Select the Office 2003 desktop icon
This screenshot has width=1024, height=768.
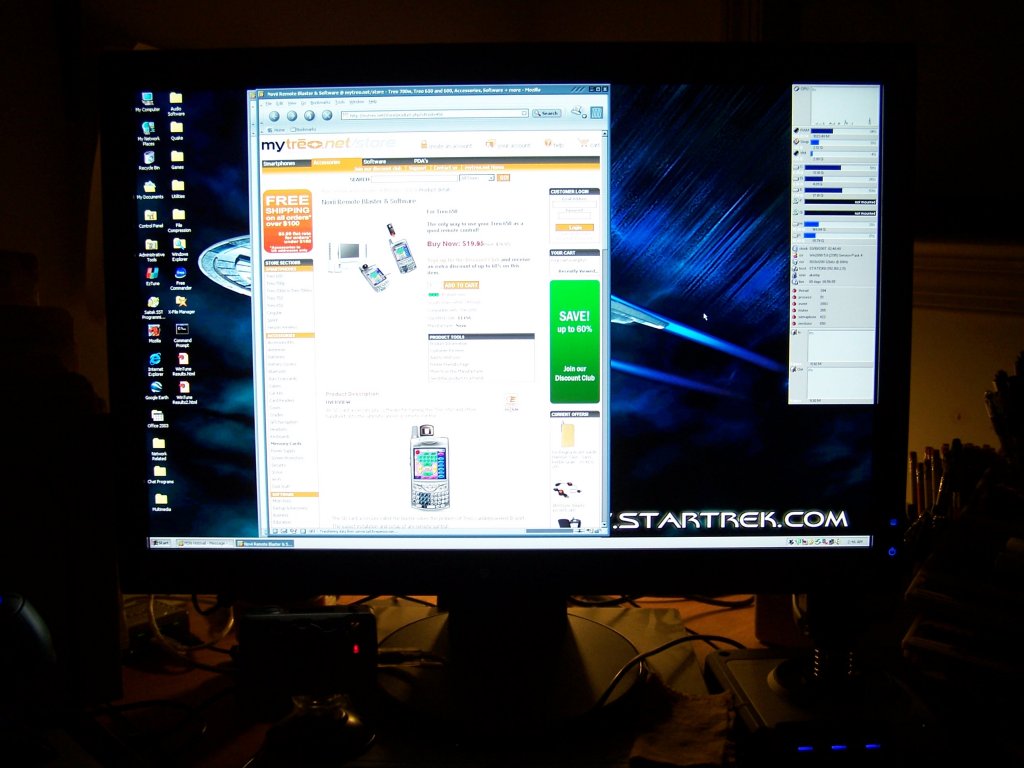point(157,419)
